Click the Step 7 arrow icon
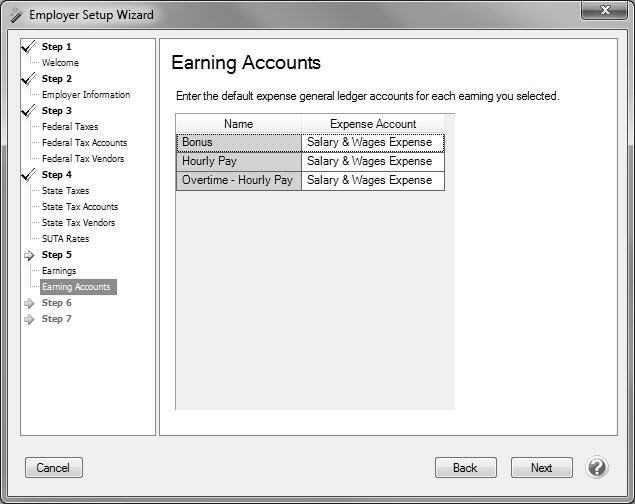The height and width of the screenshot is (504, 635). point(29,319)
